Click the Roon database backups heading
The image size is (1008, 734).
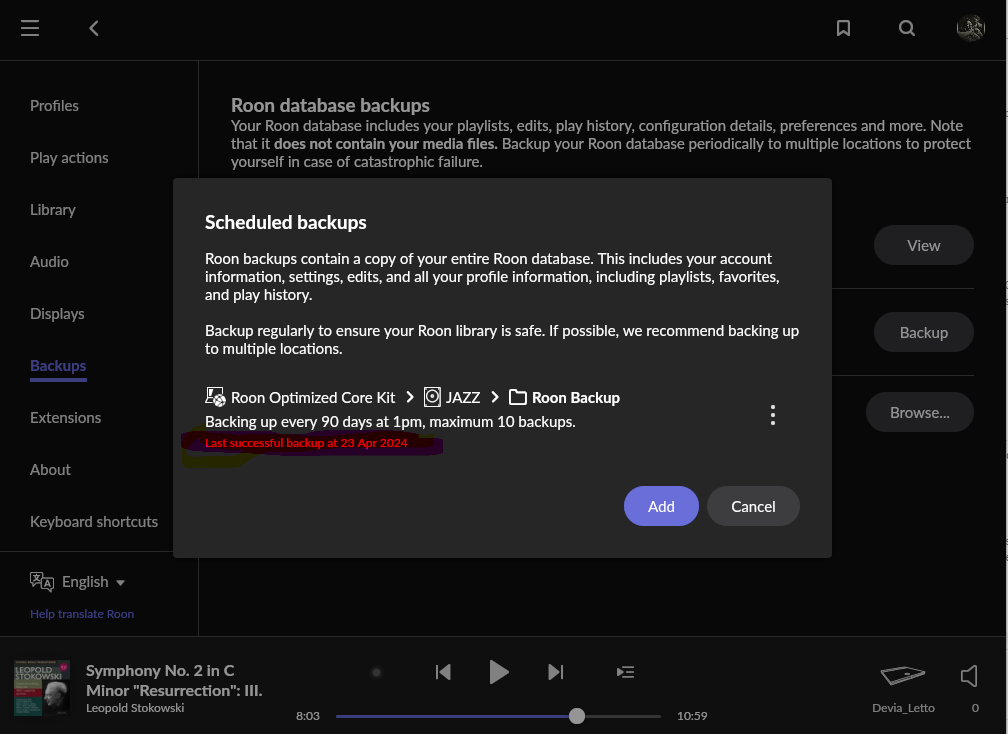pos(330,105)
